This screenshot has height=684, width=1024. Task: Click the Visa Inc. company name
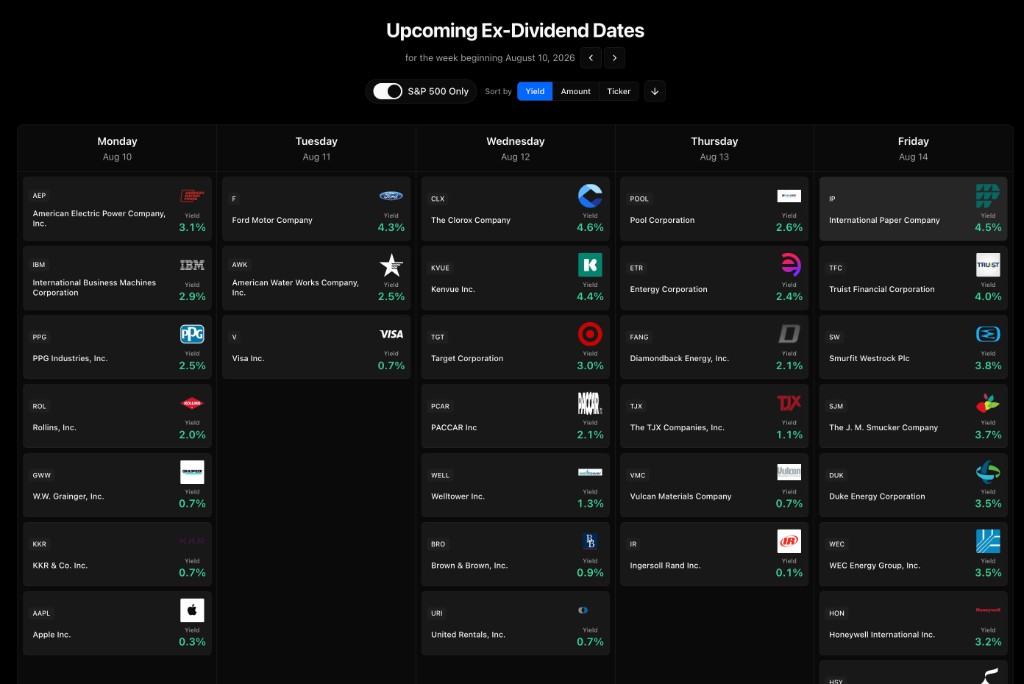(x=248, y=358)
